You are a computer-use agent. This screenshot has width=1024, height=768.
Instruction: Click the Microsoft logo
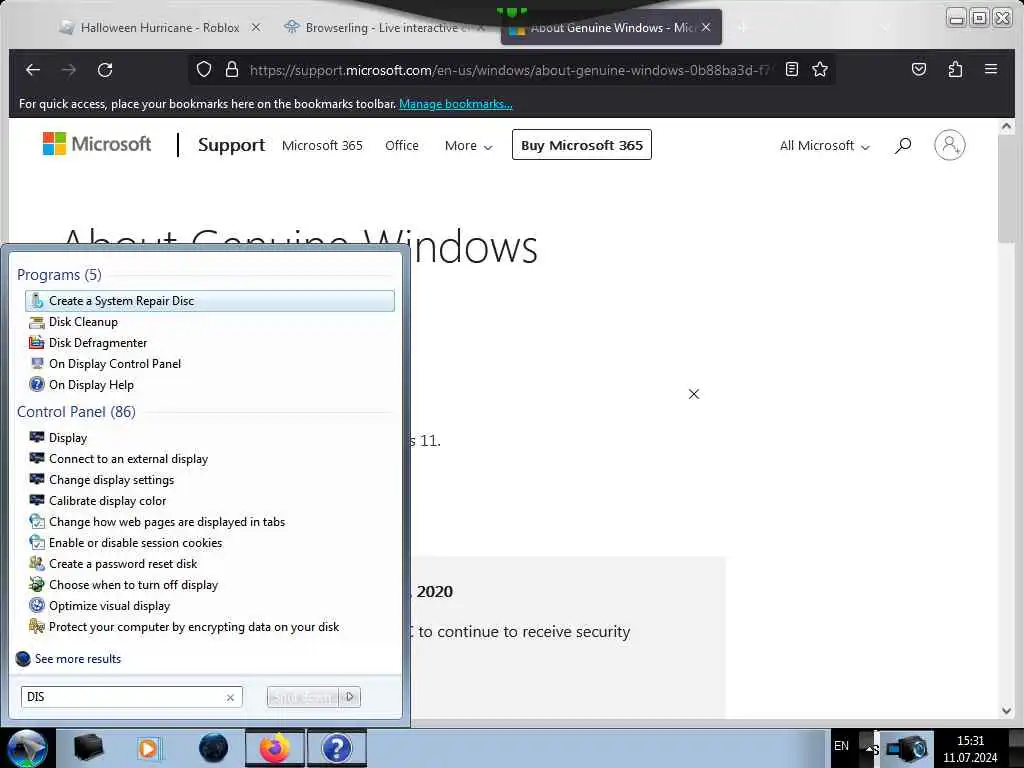[97, 144]
